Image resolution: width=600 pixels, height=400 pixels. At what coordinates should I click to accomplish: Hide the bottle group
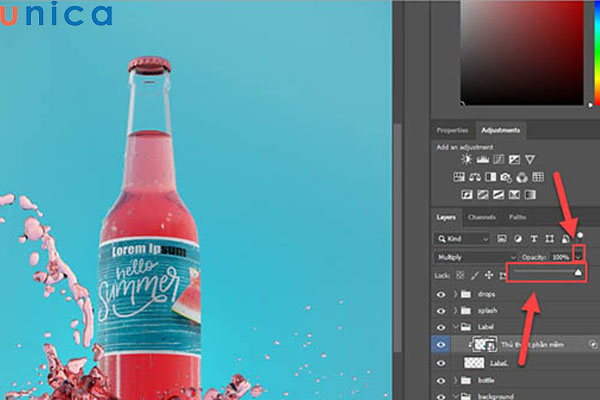pos(441,381)
